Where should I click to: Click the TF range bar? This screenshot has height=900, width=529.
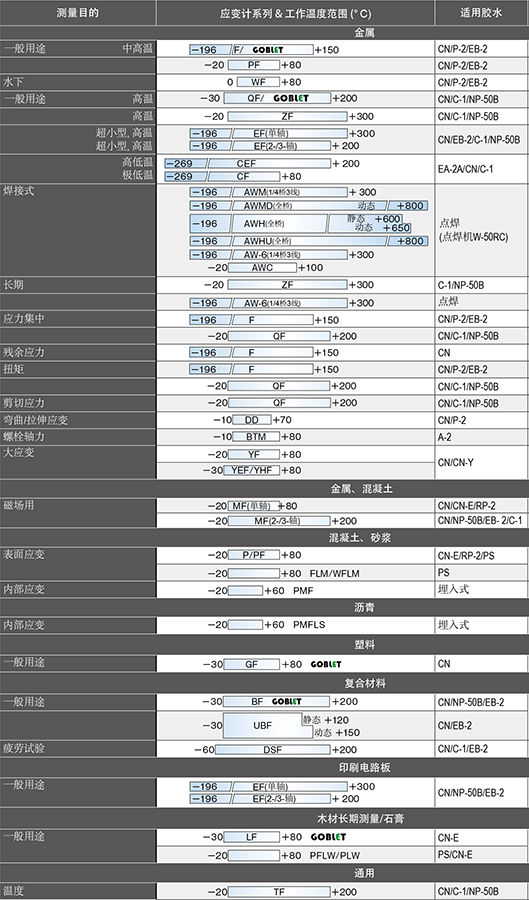[279, 892]
